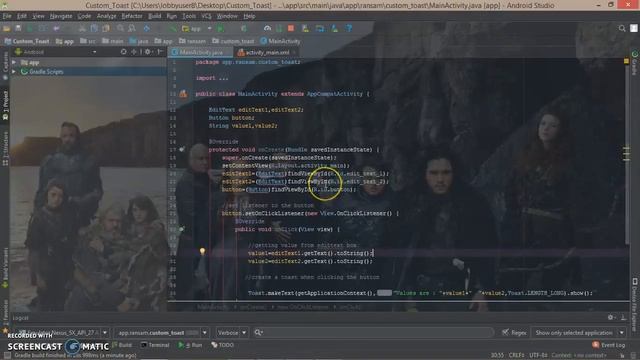The image size is (640, 360).
Task: Click the value1=editText1.getText() code line
Action: pyautogui.click(x=310, y=253)
